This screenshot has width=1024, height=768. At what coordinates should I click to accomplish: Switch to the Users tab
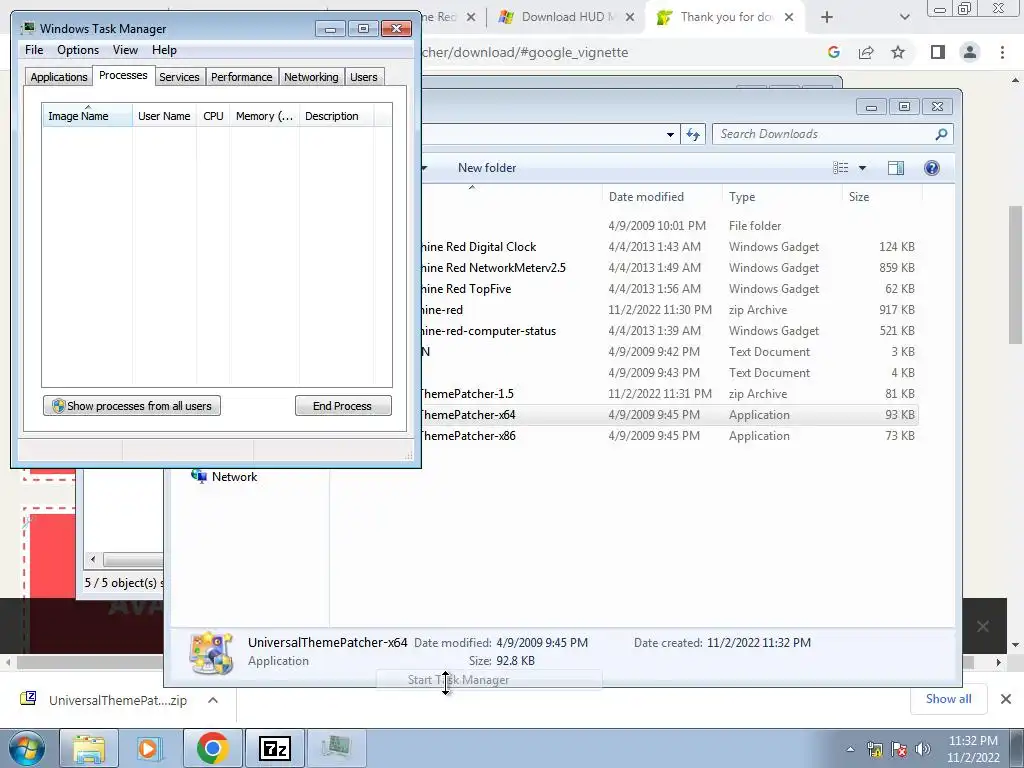[363, 77]
